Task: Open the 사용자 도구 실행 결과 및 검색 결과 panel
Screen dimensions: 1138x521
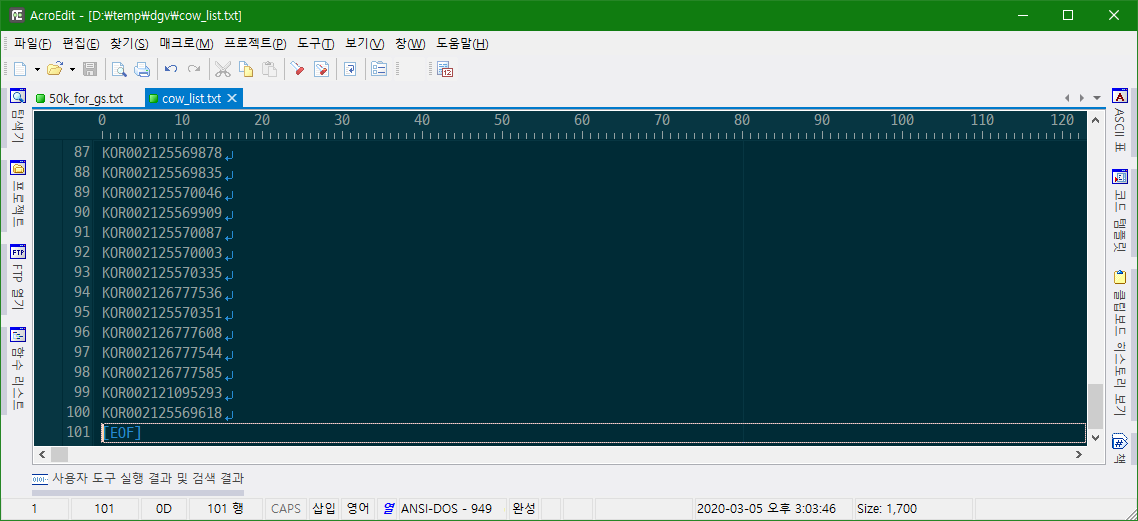Action: [x=138, y=479]
